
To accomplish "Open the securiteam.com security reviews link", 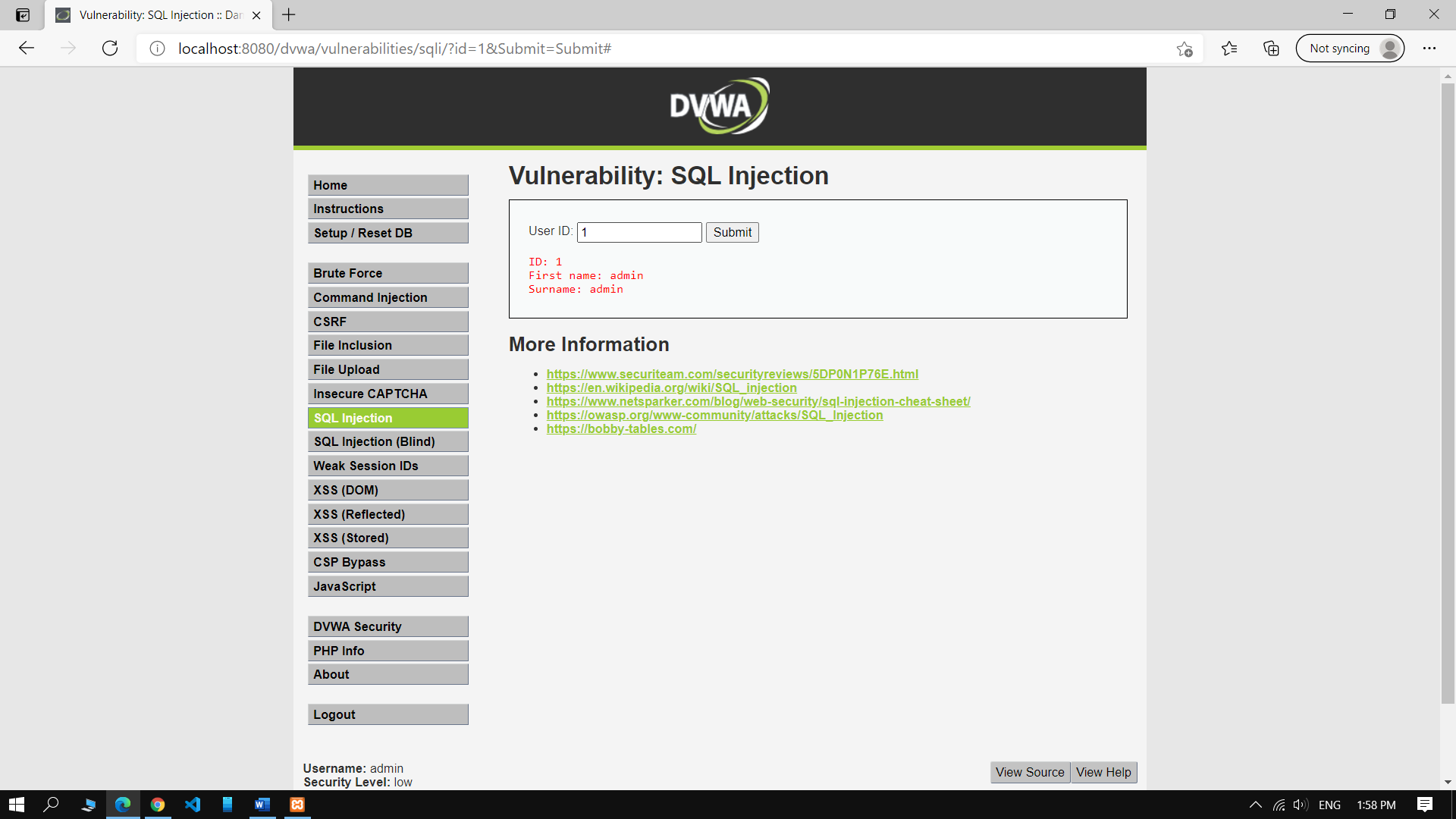I will pyautogui.click(x=732, y=374).
